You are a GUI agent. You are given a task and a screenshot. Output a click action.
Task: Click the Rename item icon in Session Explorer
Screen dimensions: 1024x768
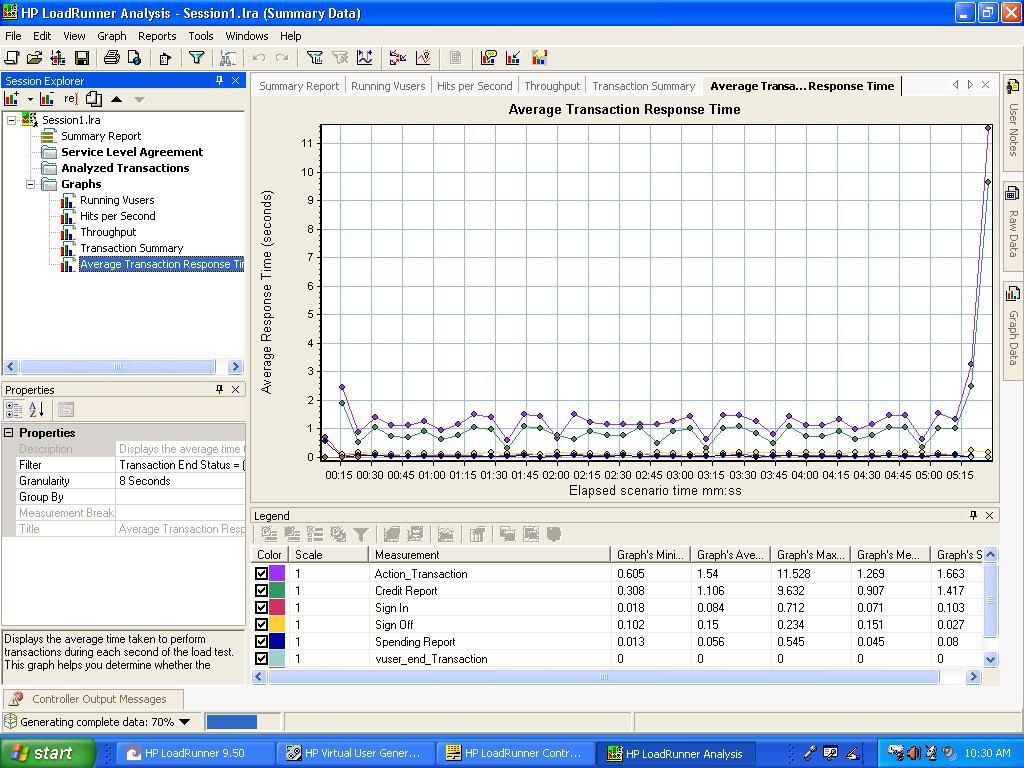click(71, 99)
